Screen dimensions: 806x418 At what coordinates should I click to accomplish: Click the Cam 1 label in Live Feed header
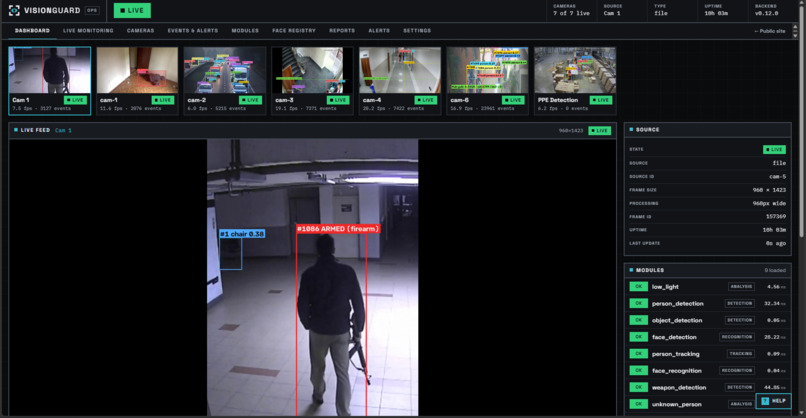click(x=63, y=131)
